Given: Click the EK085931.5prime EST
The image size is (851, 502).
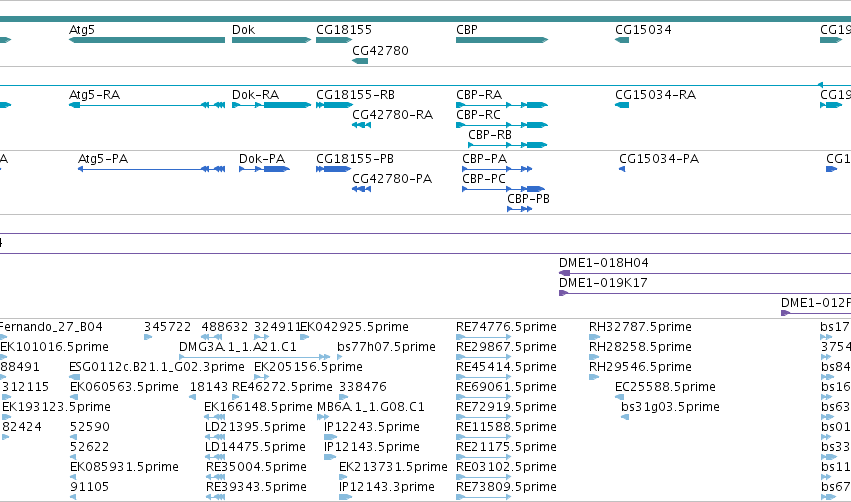Looking at the screenshot, I should coord(73,478).
